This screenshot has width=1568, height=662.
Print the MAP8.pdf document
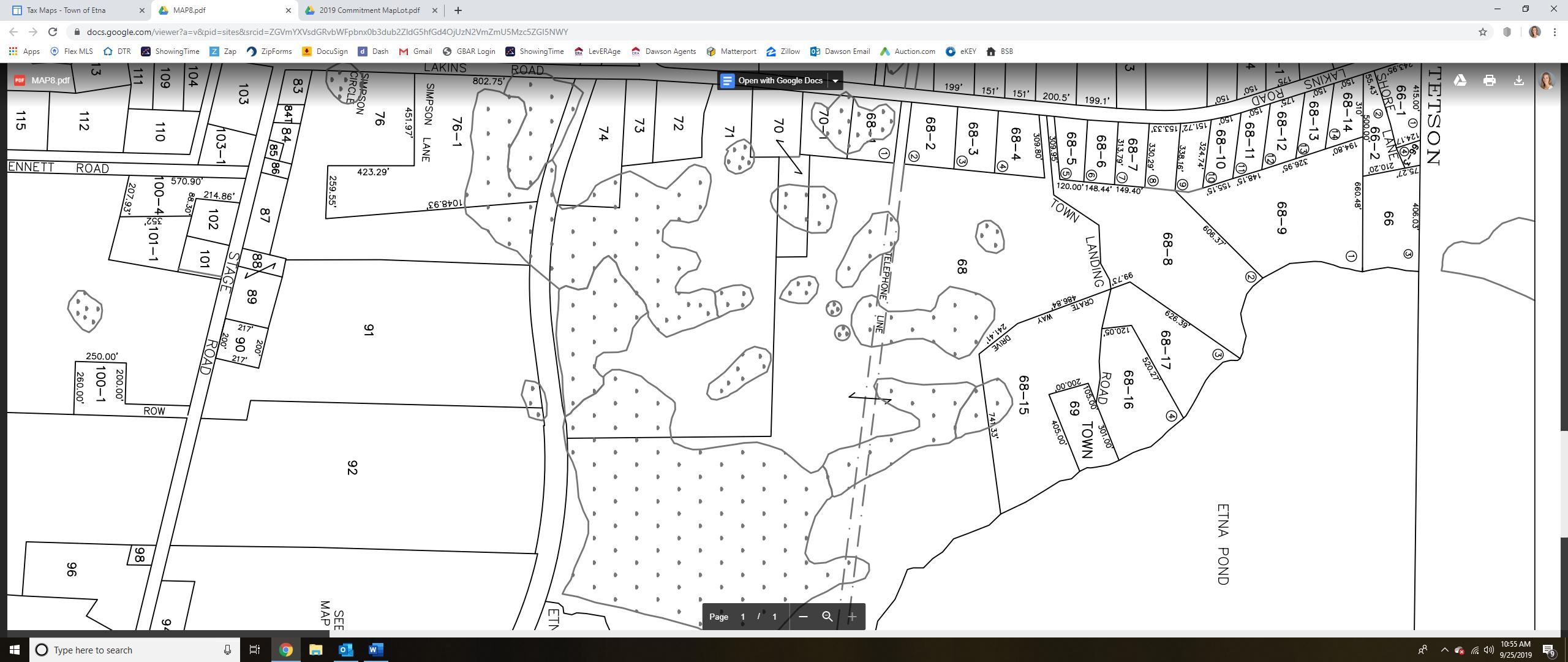(x=1490, y=80)
